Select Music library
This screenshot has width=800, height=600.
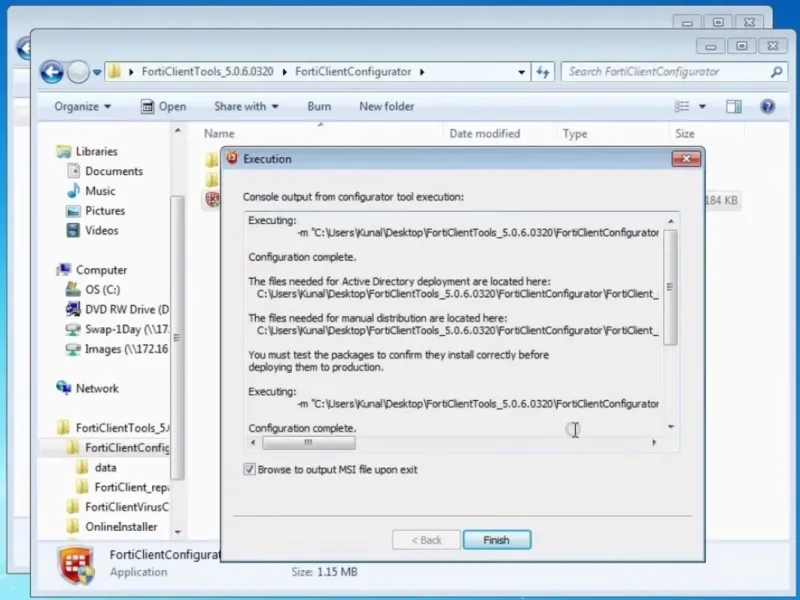100,191
